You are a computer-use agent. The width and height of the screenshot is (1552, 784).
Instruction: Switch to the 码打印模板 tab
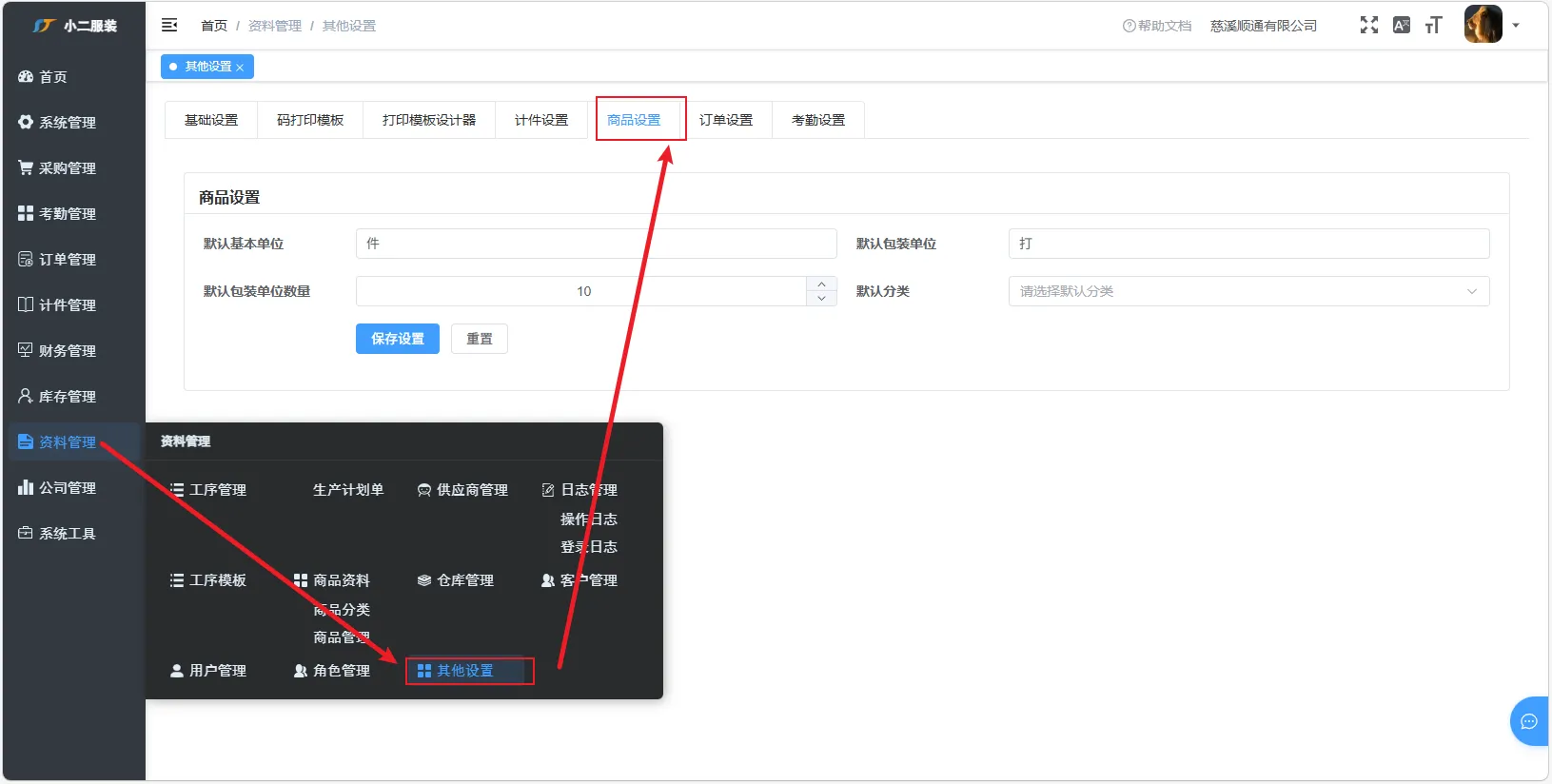310,120
